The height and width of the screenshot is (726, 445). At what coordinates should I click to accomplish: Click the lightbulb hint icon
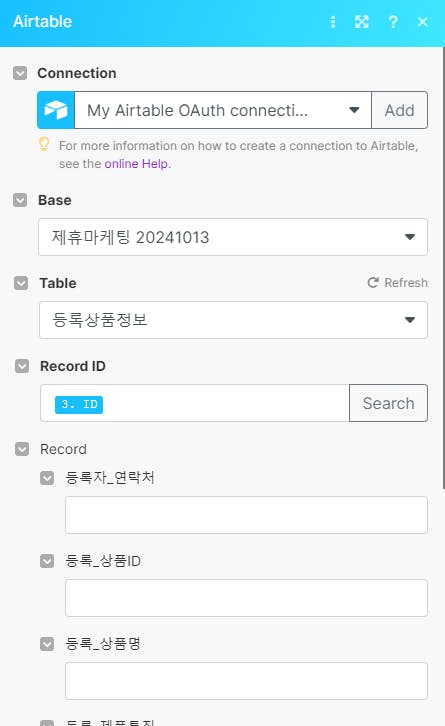pos(44,144)
